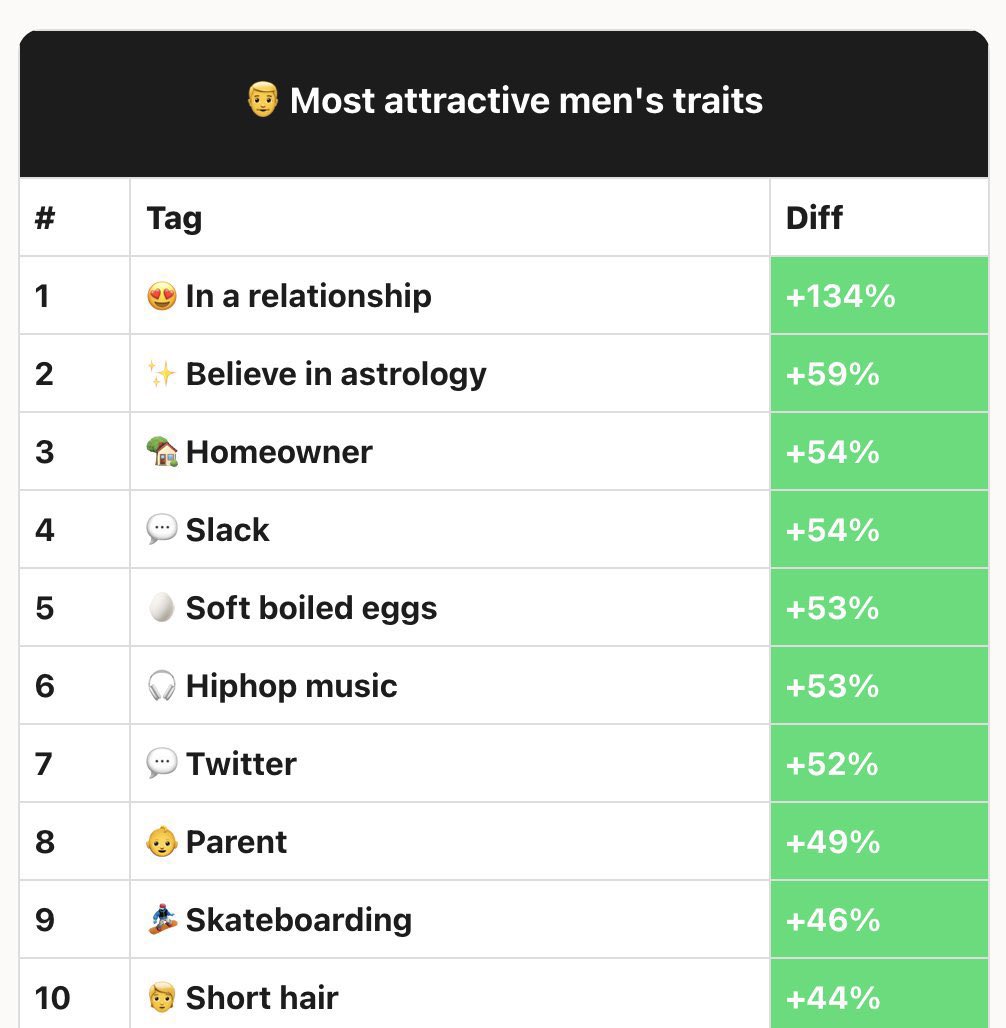Screen dimensions: 1006x1028
Task: Click the baby emoji beside Parent
Action: click(x=161, y=842)
